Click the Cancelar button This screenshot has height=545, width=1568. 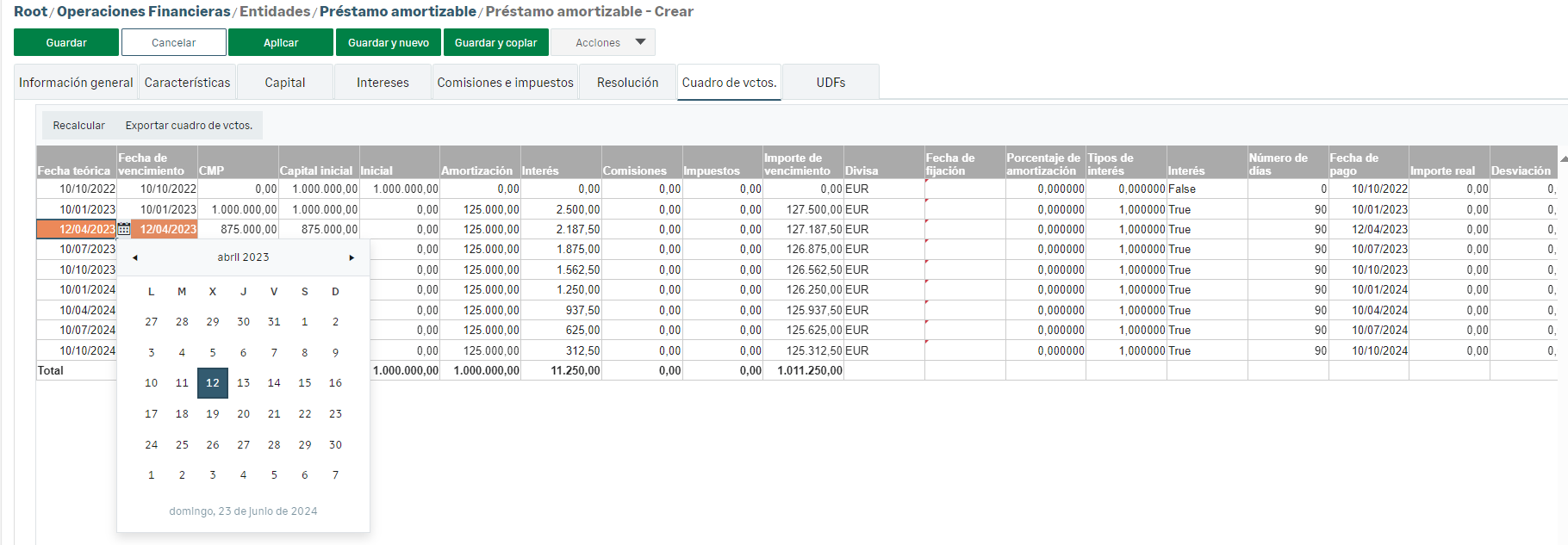[173, 42]
